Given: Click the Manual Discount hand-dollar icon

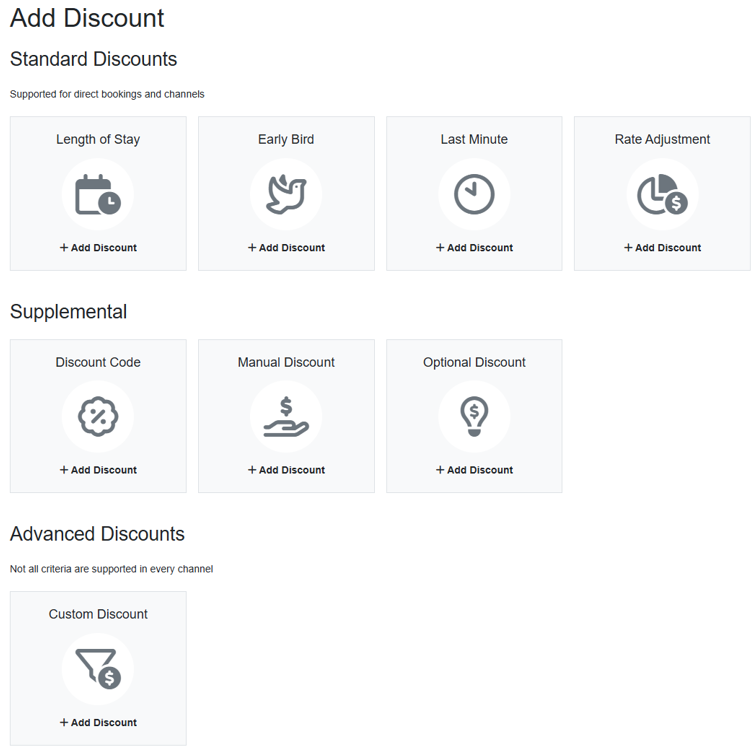Looking at the screenshot, I should [x=286, y=416].
